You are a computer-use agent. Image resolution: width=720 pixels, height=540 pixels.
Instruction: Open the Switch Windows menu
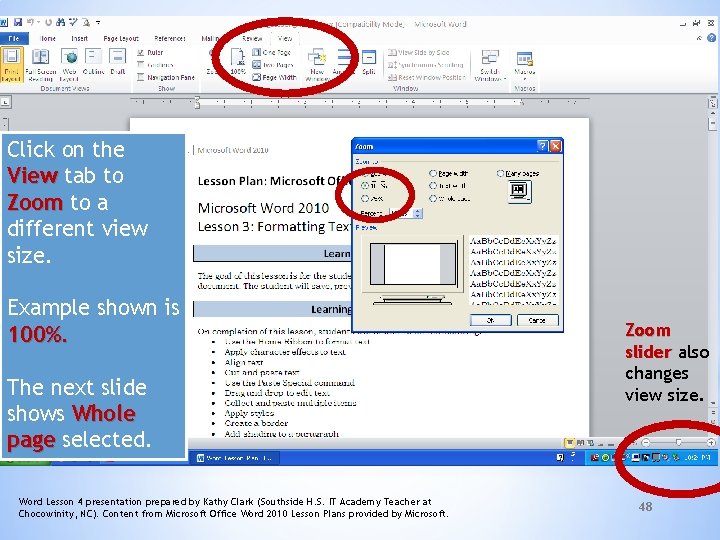click(x=490, y=65)
